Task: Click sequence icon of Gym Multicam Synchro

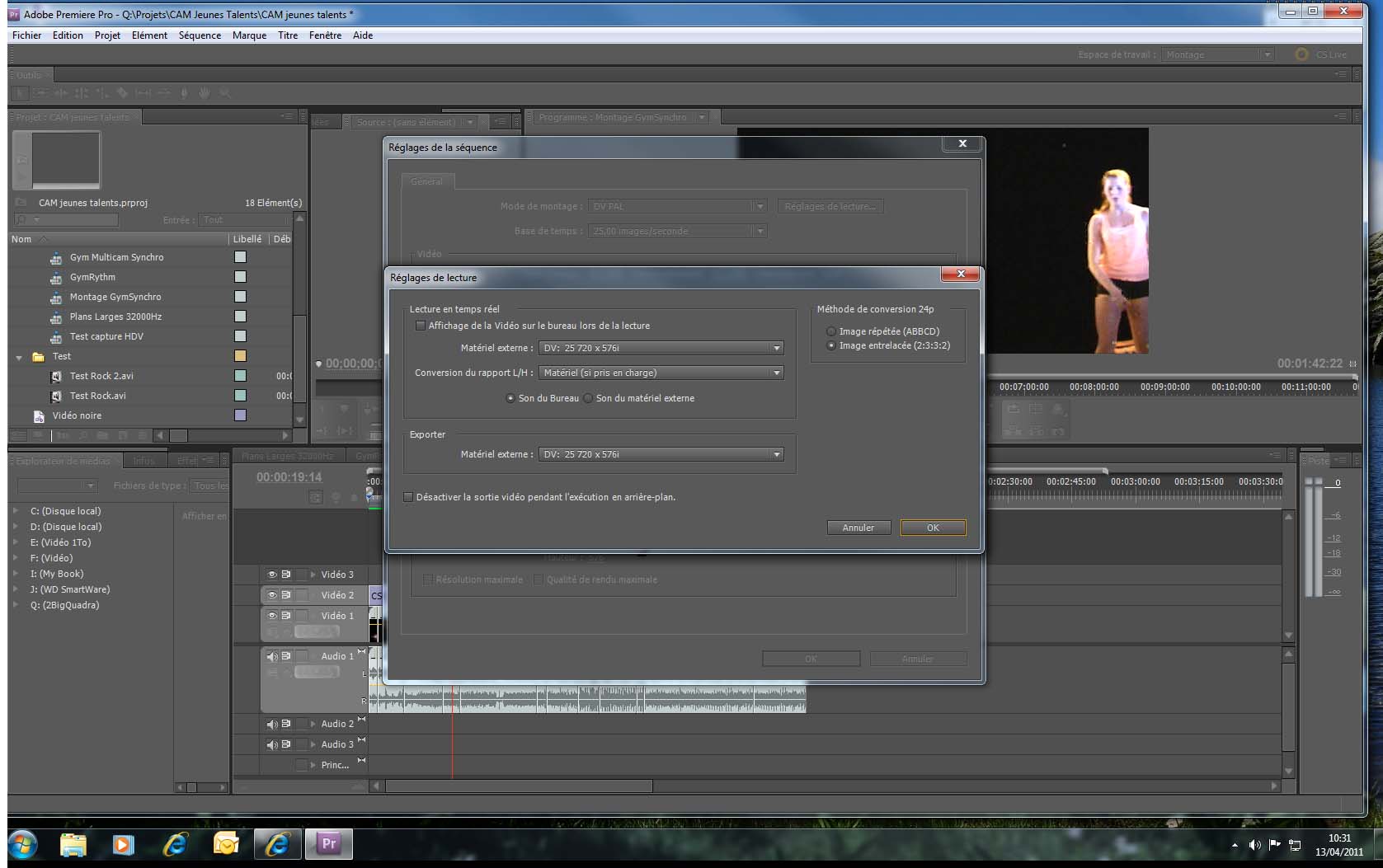Action: click(x=55, y=258)
